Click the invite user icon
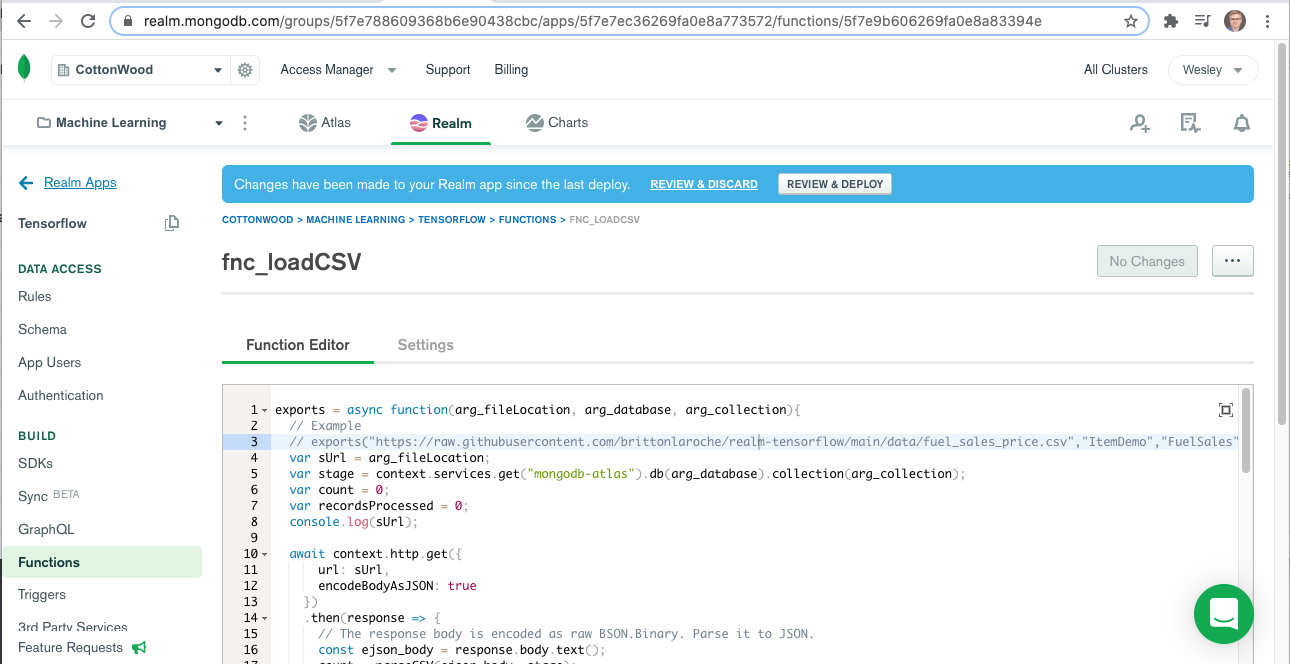The width and height of the screenshot is (1290, 664). [x=1140, y=123]
